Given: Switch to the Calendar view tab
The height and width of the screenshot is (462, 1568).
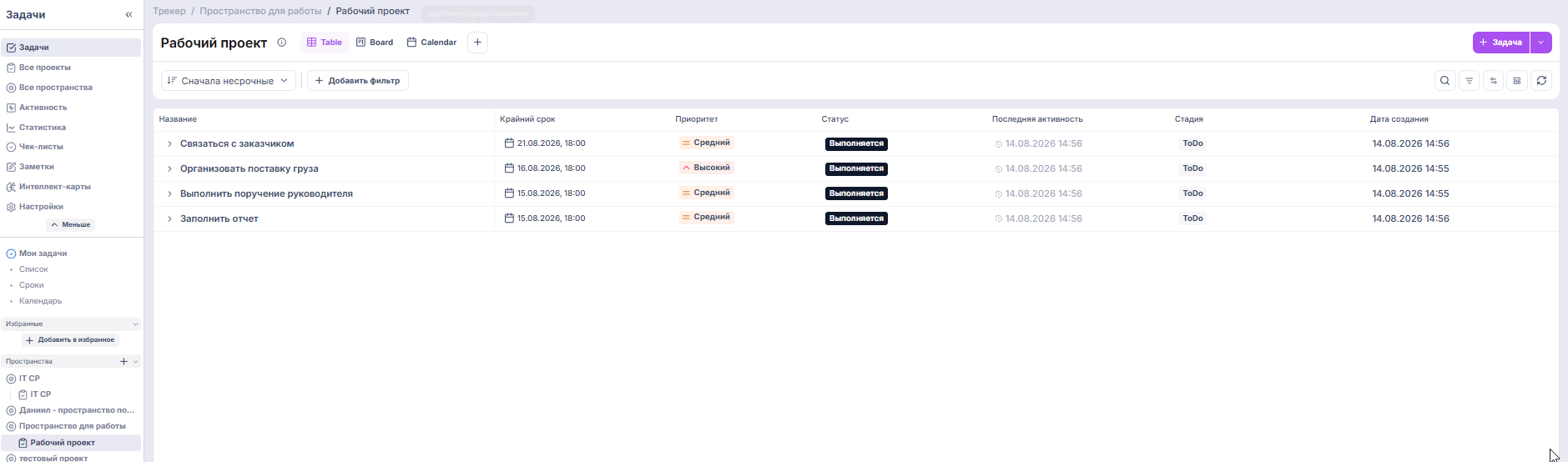Looking at the screenshot, I should pyautogui.click(x=431, y=43).
